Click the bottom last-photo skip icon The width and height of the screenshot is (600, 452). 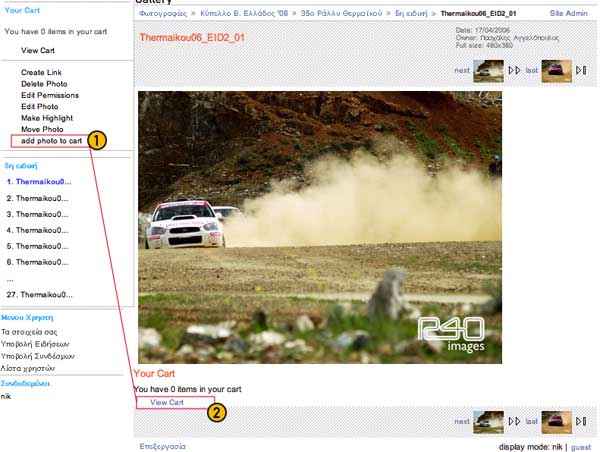pyautogui.click(x=582, y=422)
